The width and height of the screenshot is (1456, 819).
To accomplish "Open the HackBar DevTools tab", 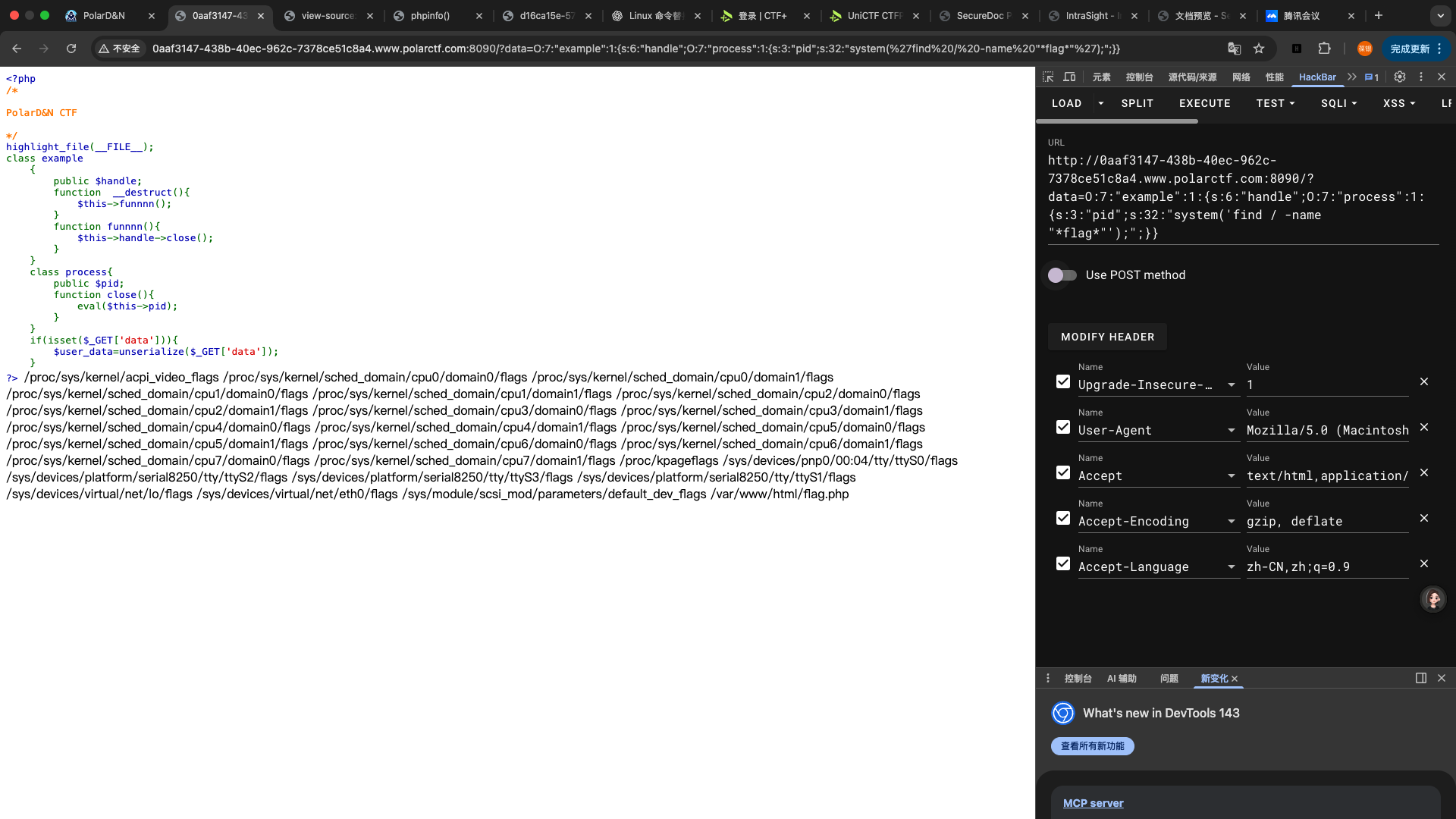I will [1317, 77].
